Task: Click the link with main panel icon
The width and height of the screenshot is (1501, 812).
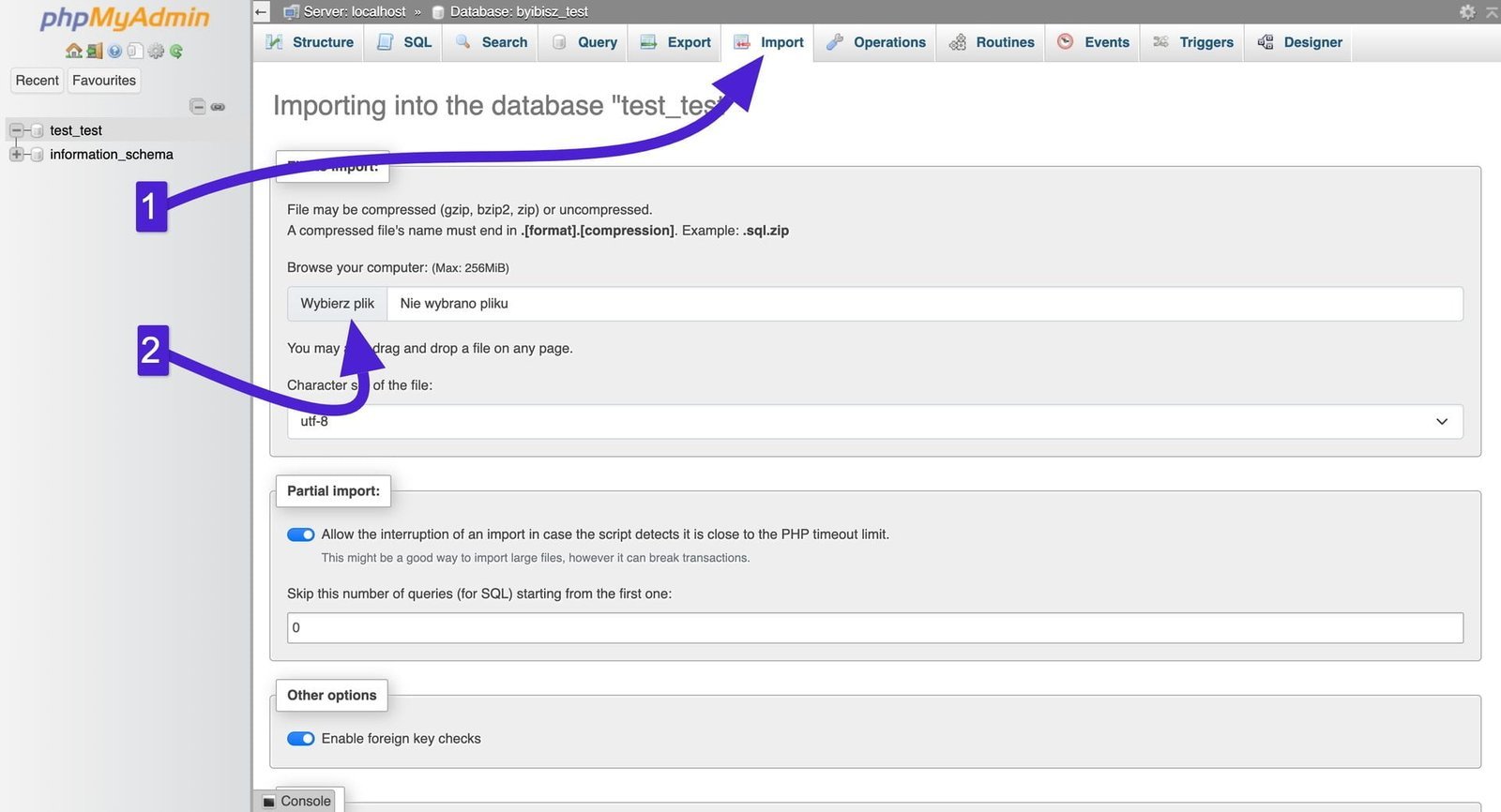Action: pyautogui.click(x=218, y=107)
